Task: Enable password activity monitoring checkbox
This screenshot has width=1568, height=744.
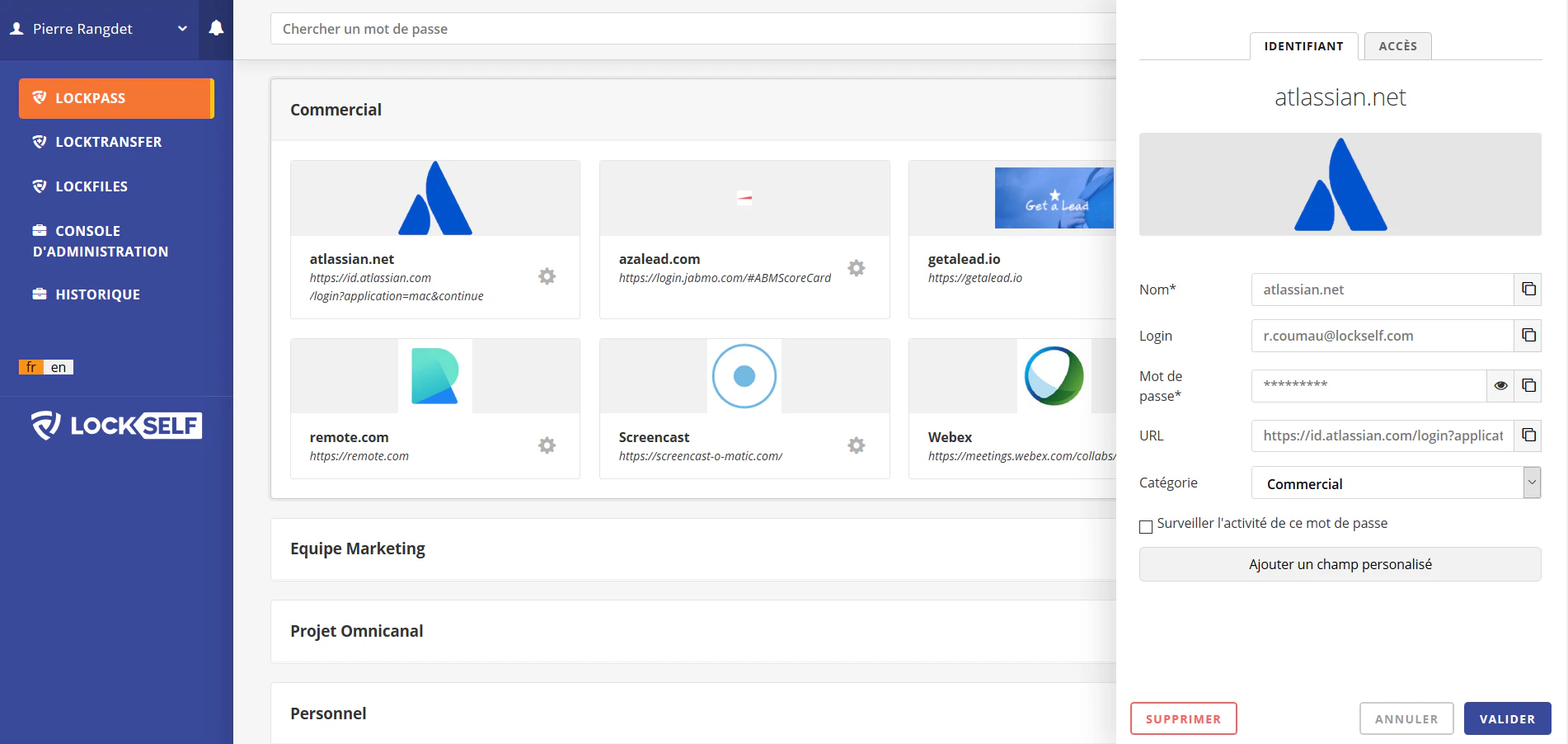Action: tap(1146, 526)
